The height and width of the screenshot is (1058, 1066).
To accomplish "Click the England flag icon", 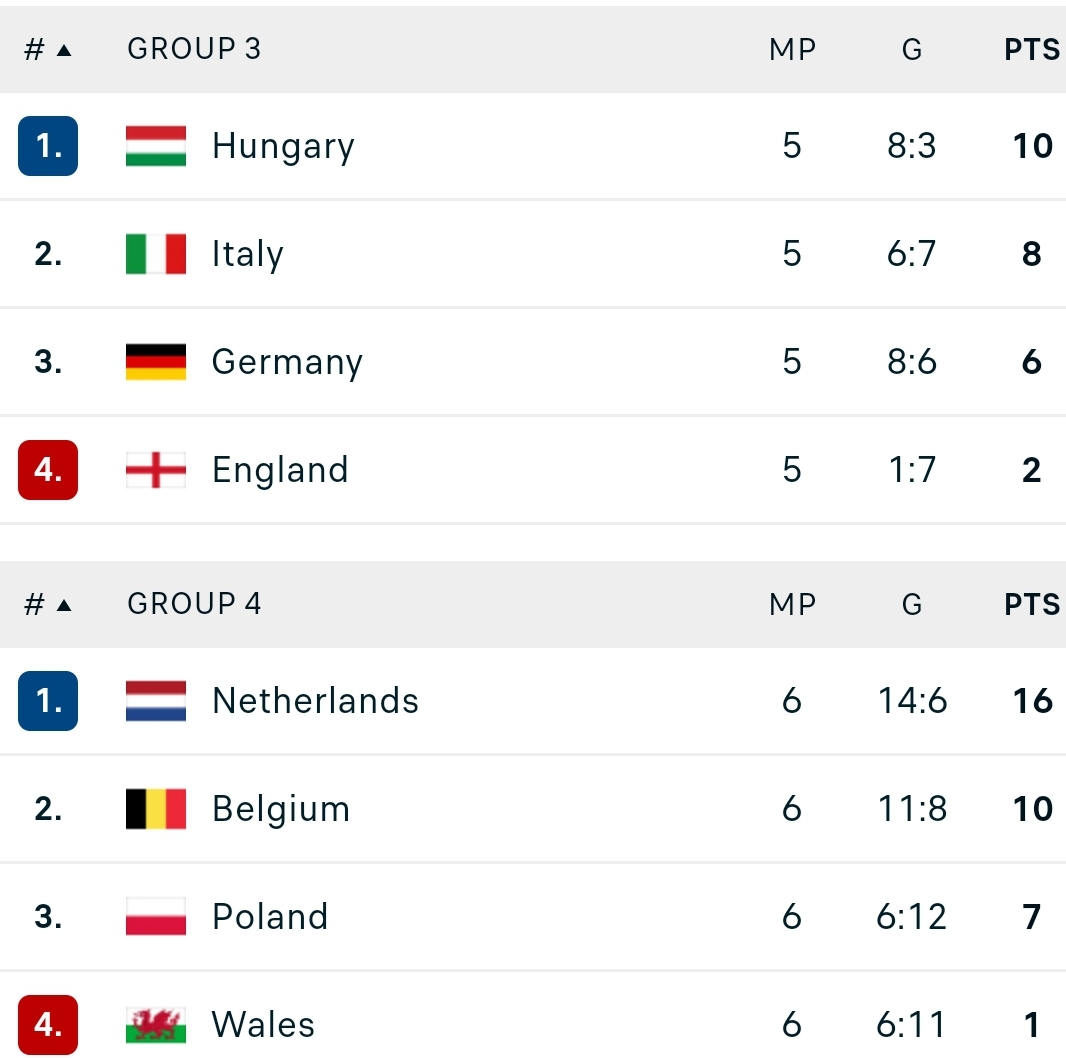I will [156, 470].
